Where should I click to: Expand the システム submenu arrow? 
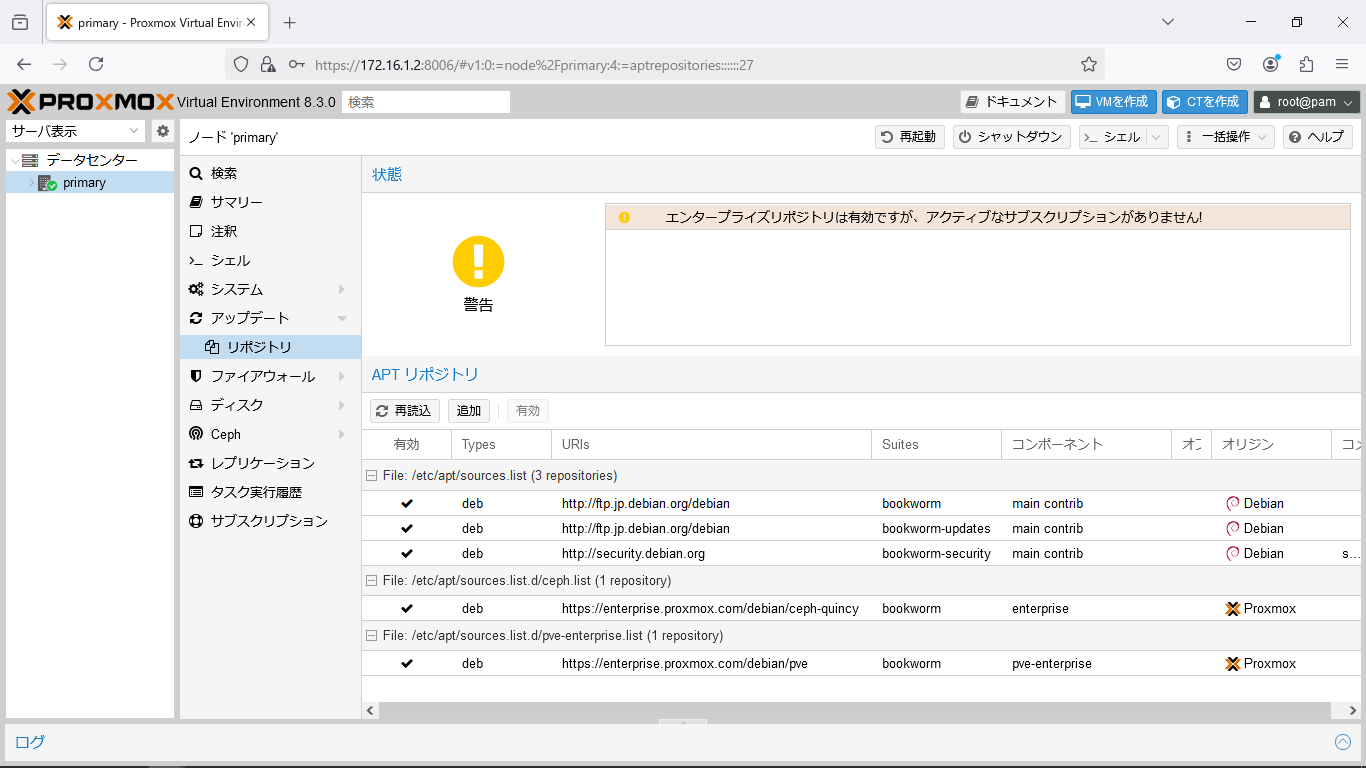342,289
